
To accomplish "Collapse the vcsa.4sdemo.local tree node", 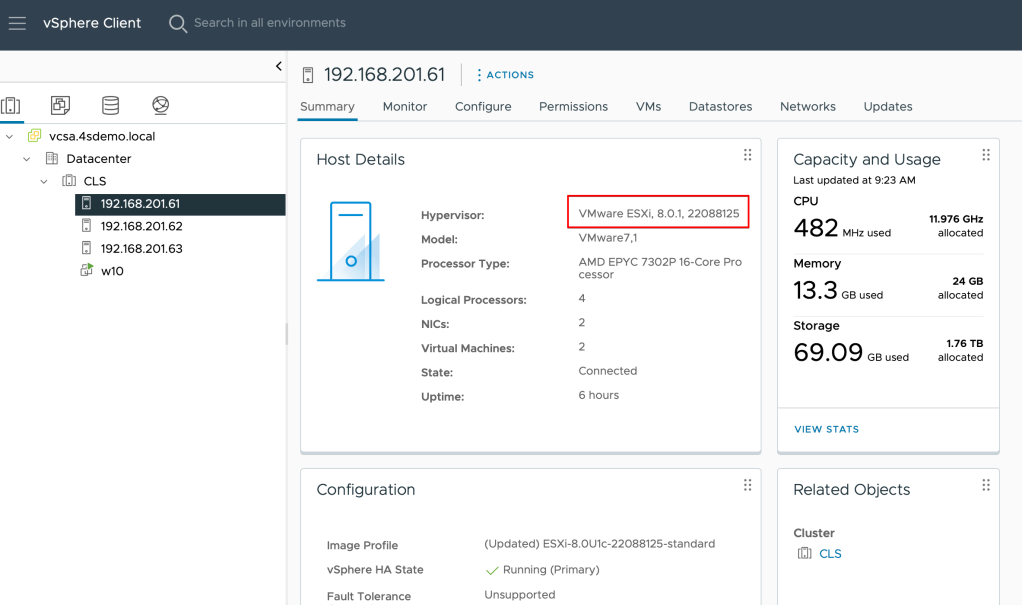I will tap(10, 136).
